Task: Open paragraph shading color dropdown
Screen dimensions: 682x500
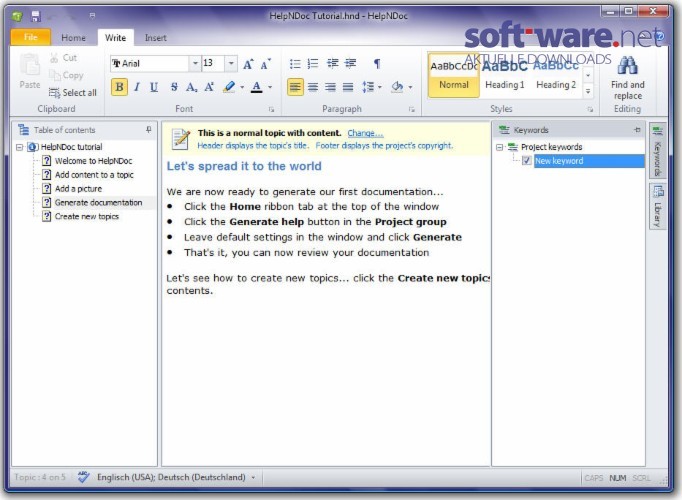Action: tap(410, 87)
